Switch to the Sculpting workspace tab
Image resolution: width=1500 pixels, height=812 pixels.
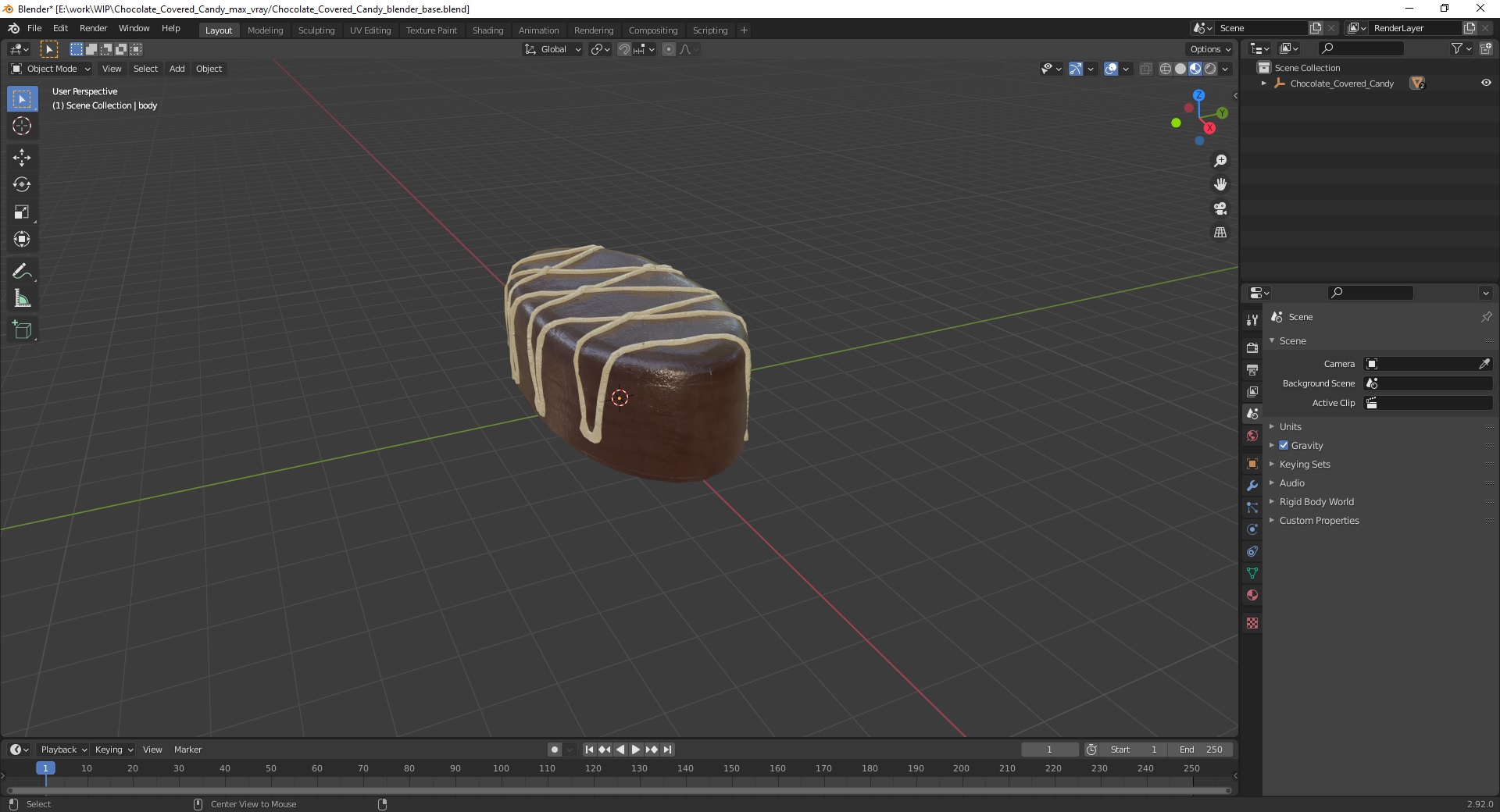(x=316, y=30)
